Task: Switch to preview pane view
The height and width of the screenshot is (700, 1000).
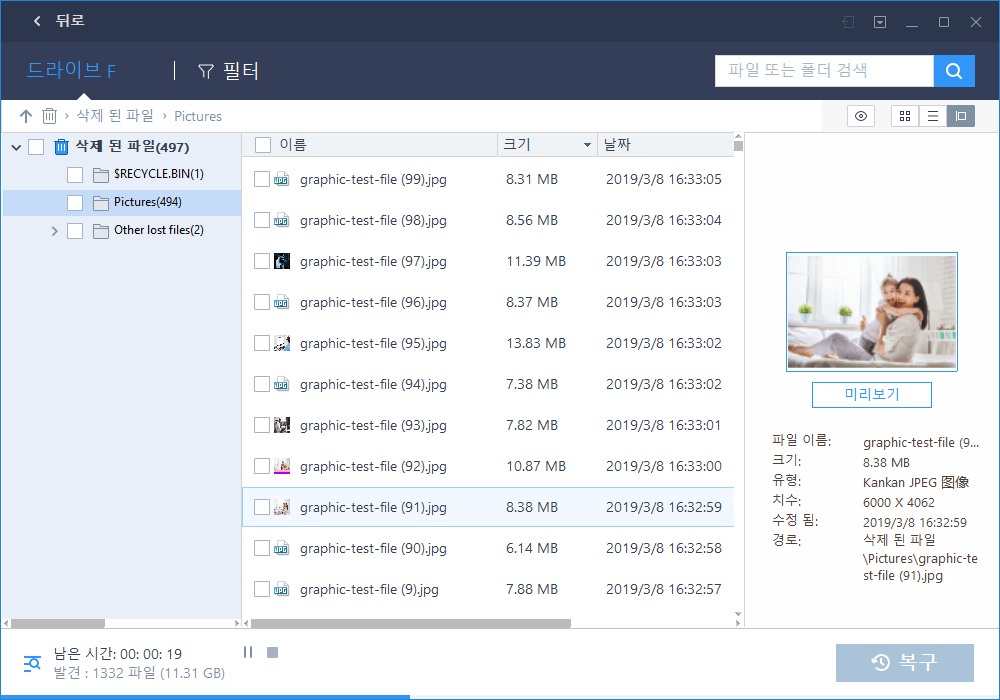Action: [960, 116]
